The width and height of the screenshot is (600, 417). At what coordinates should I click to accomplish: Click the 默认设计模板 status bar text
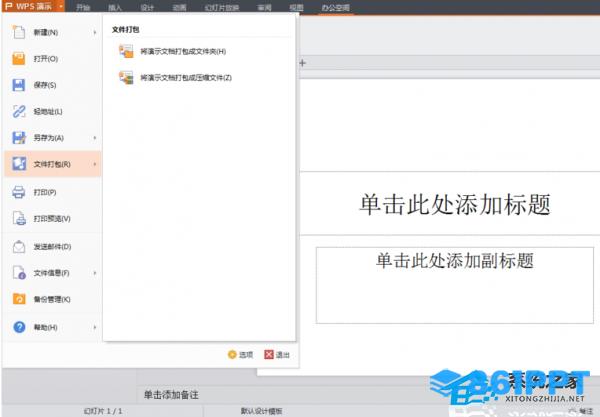click(x=261, y=411)
